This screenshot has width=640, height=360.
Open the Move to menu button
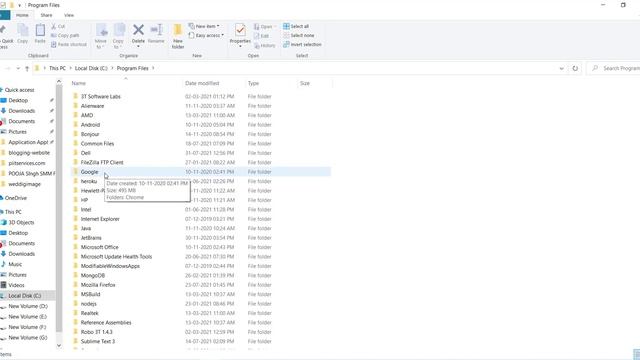tap(101, 36)
